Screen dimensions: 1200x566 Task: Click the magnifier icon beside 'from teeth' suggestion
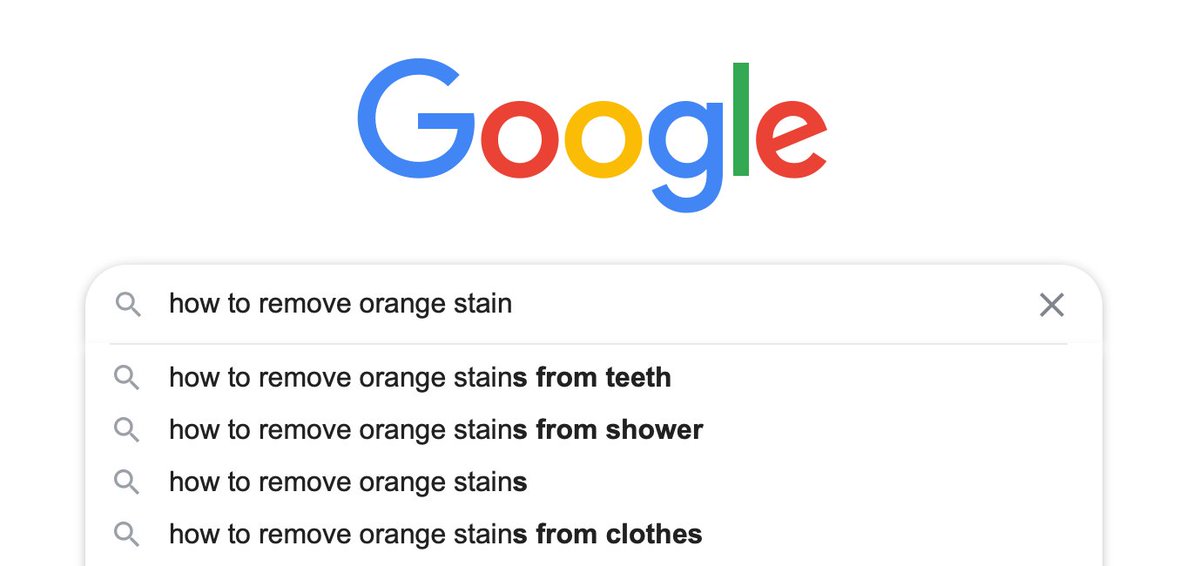click(x=126, y=377)
